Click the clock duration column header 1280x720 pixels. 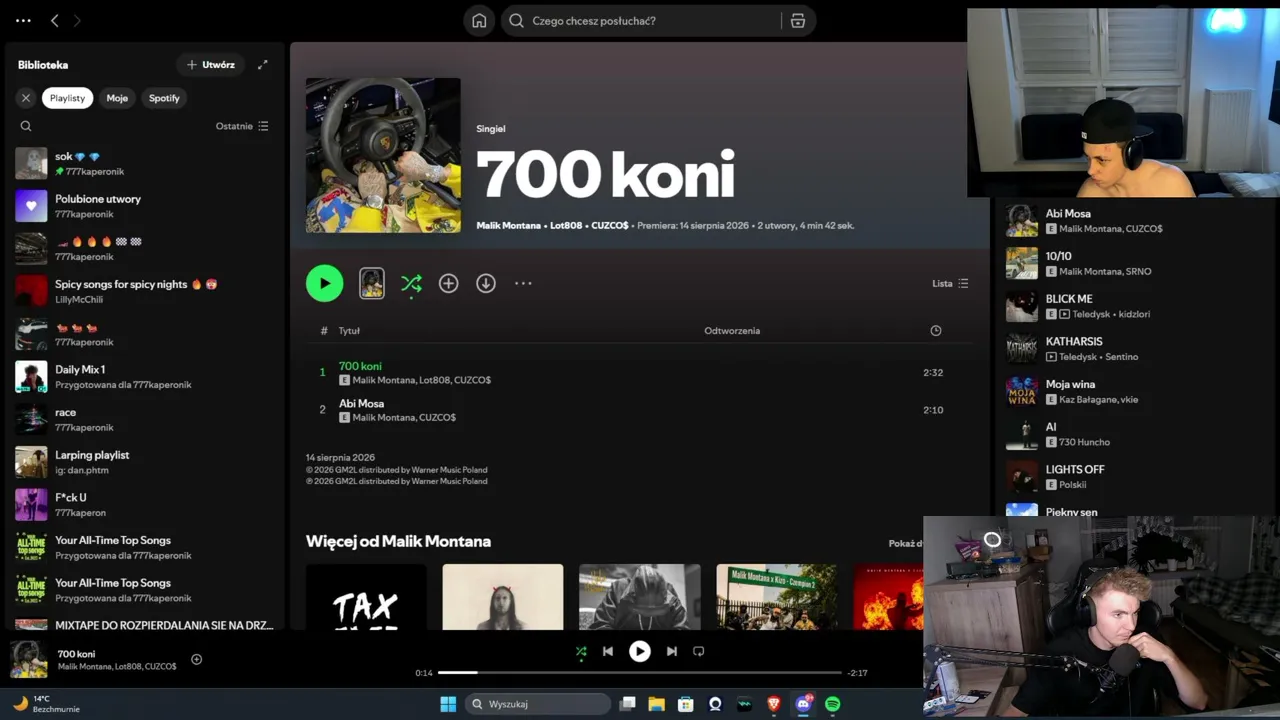click(x=936, y=331)
